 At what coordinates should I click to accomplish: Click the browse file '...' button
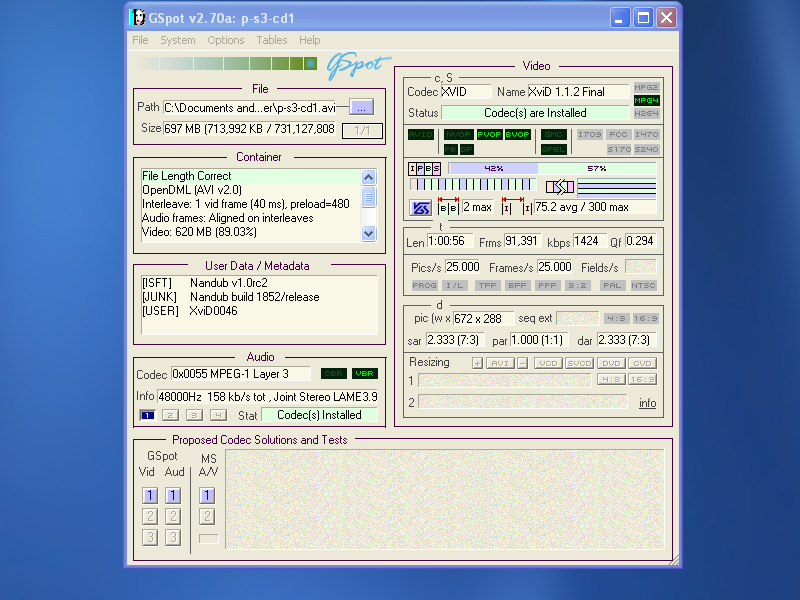pyautogui.click(x=361, y=108)
